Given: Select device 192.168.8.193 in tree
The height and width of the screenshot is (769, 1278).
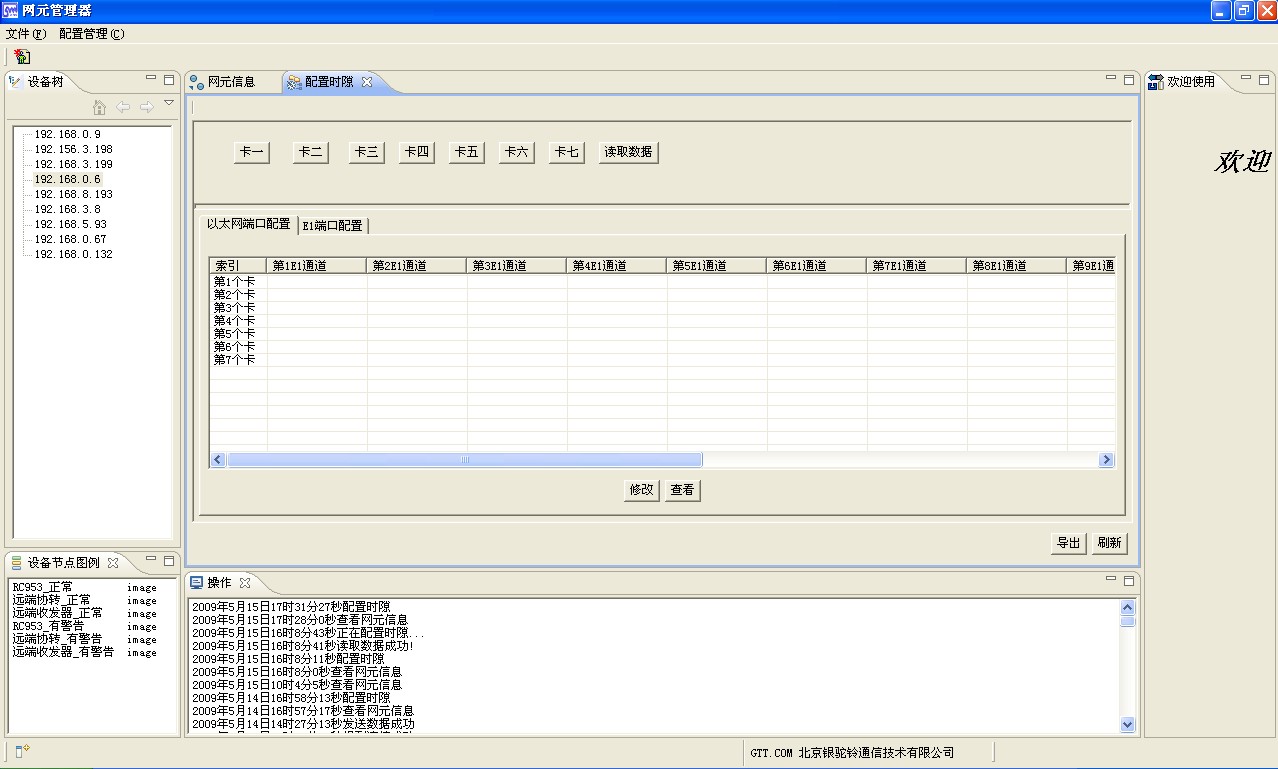Looking at the screenshot, I should point(73,194).
